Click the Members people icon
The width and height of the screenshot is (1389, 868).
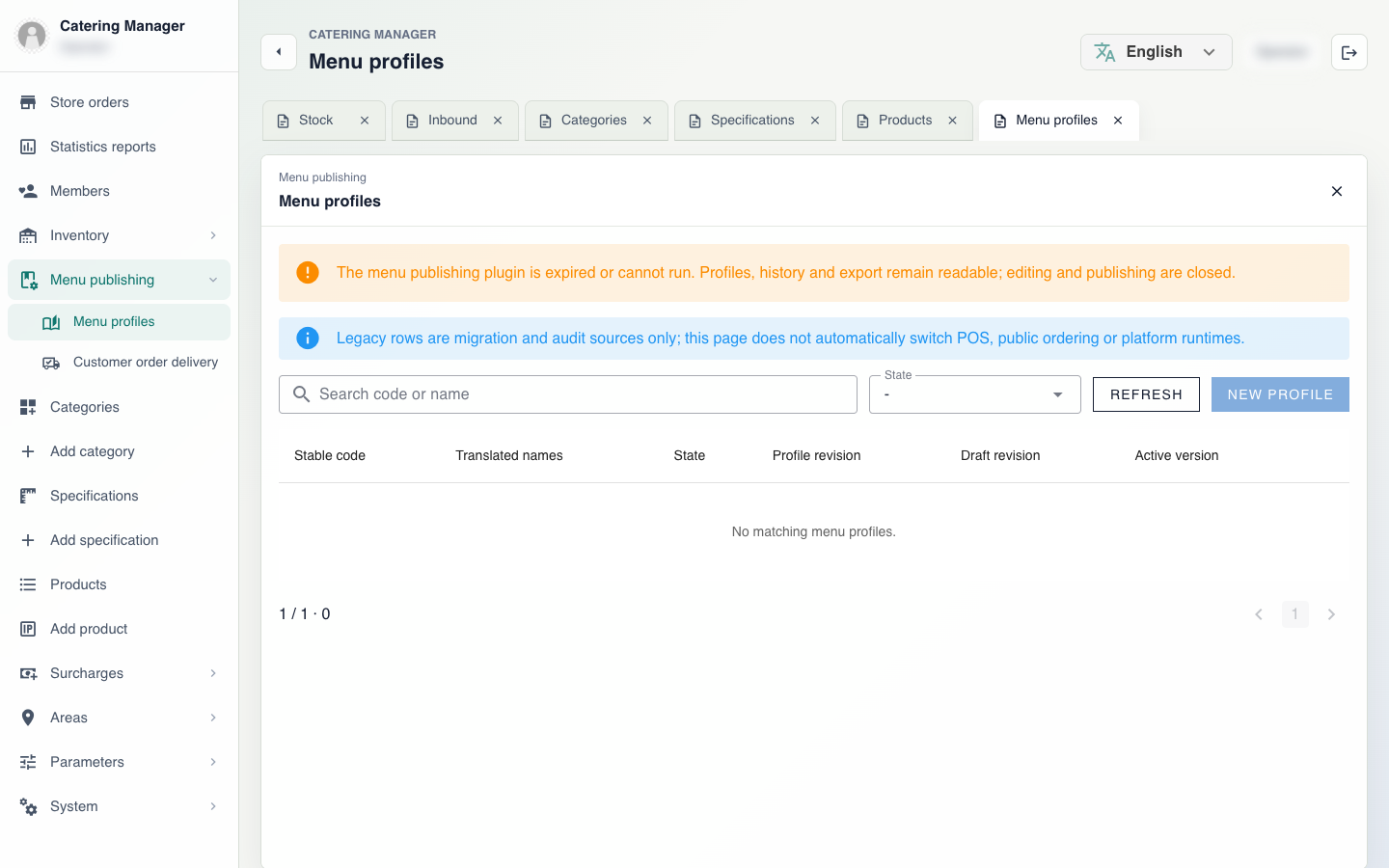[x=28, y=191]
